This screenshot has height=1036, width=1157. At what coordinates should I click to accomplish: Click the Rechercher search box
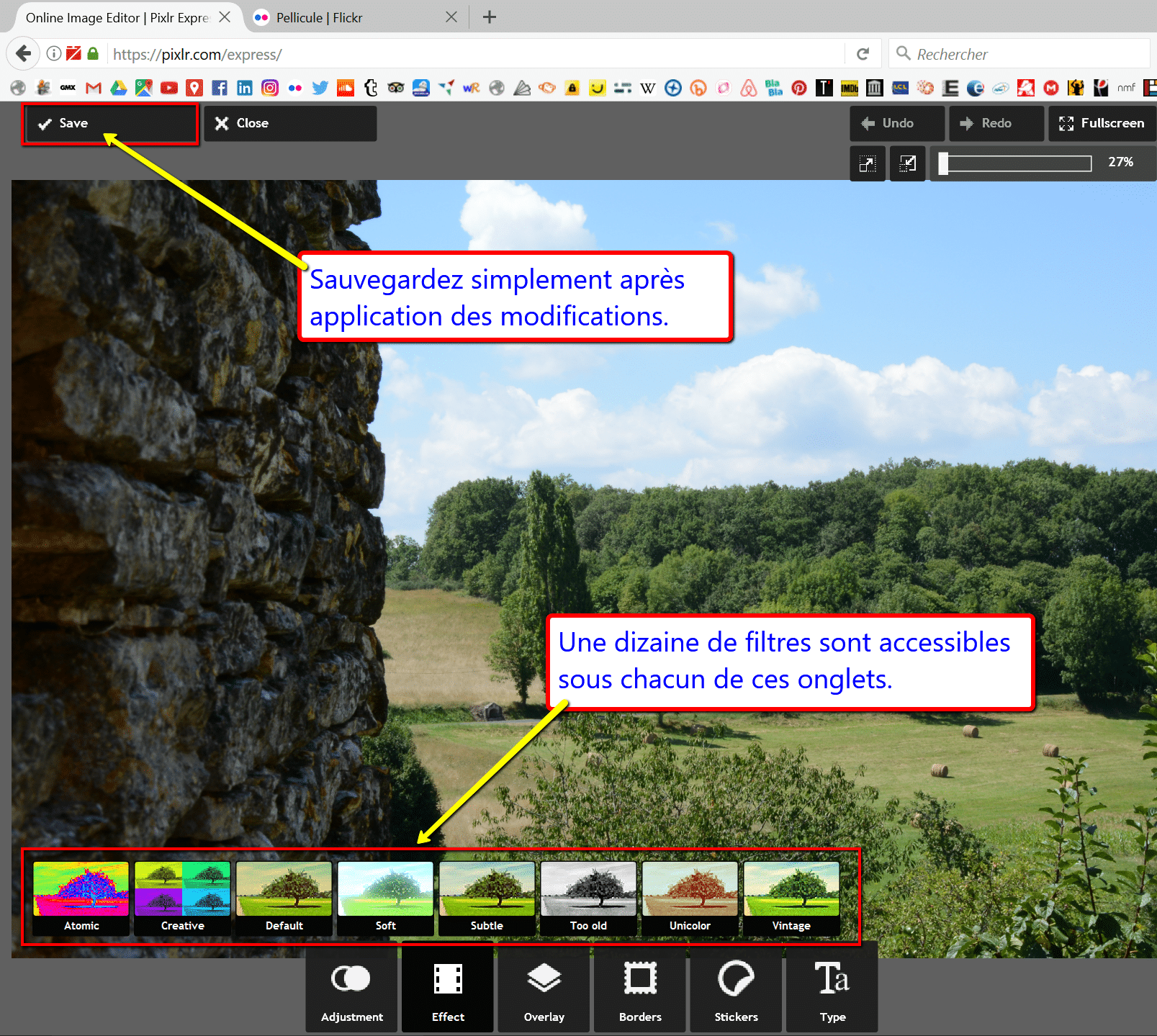coord(1019,55)
